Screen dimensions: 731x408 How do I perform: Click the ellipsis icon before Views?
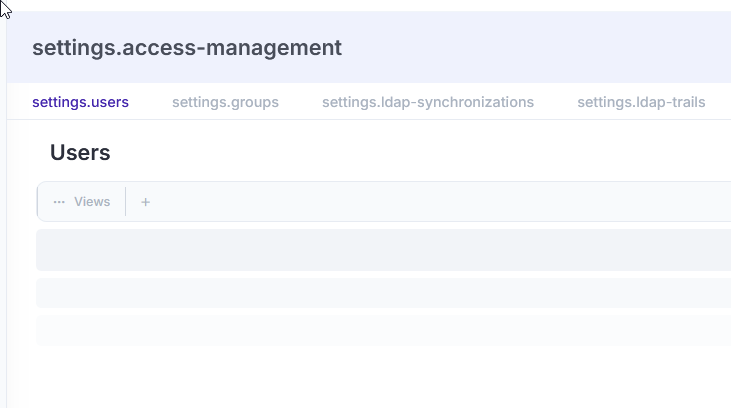pos(59,202)
